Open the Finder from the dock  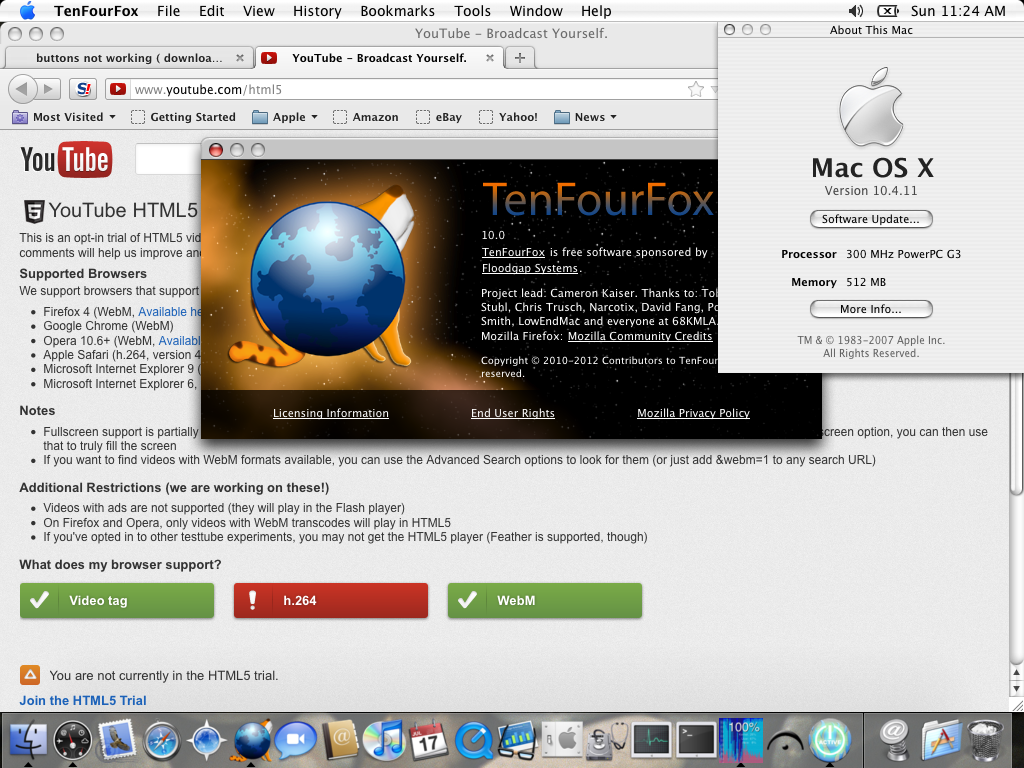[27, 740]
